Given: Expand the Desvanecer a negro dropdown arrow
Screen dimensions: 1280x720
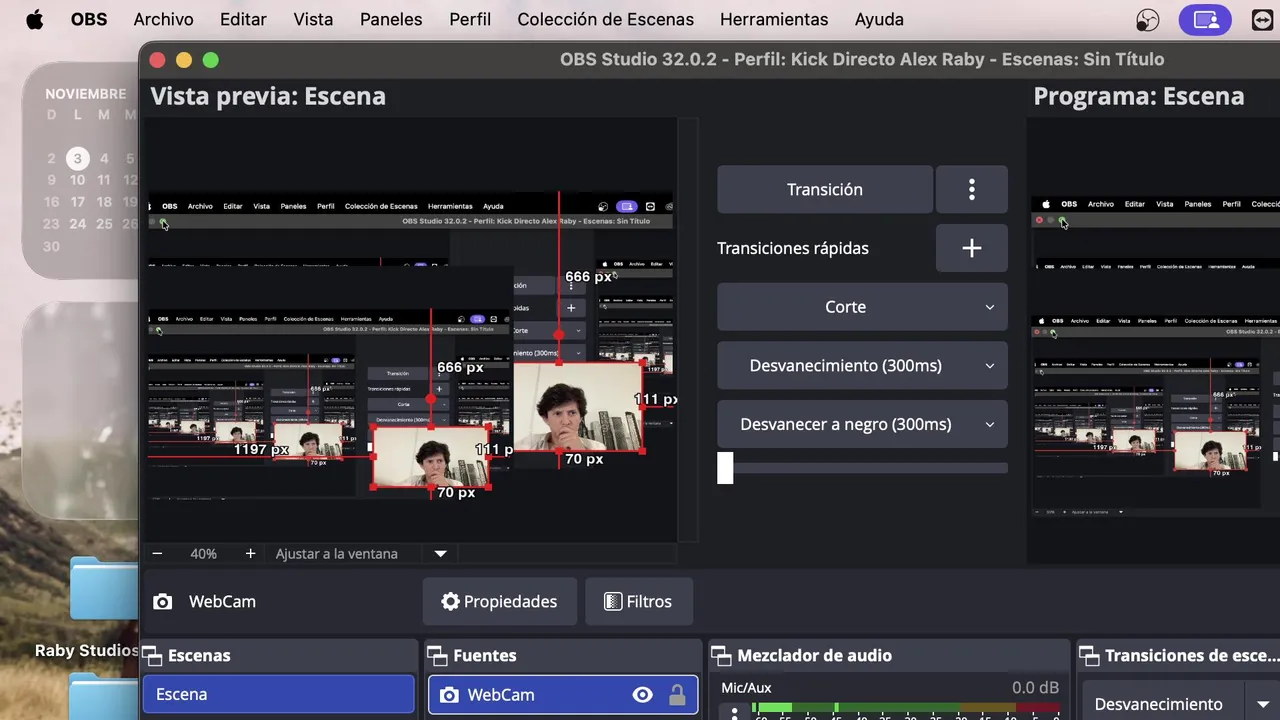Looking at the screenshot, I should pyautogui.click(x=990, y=424).
